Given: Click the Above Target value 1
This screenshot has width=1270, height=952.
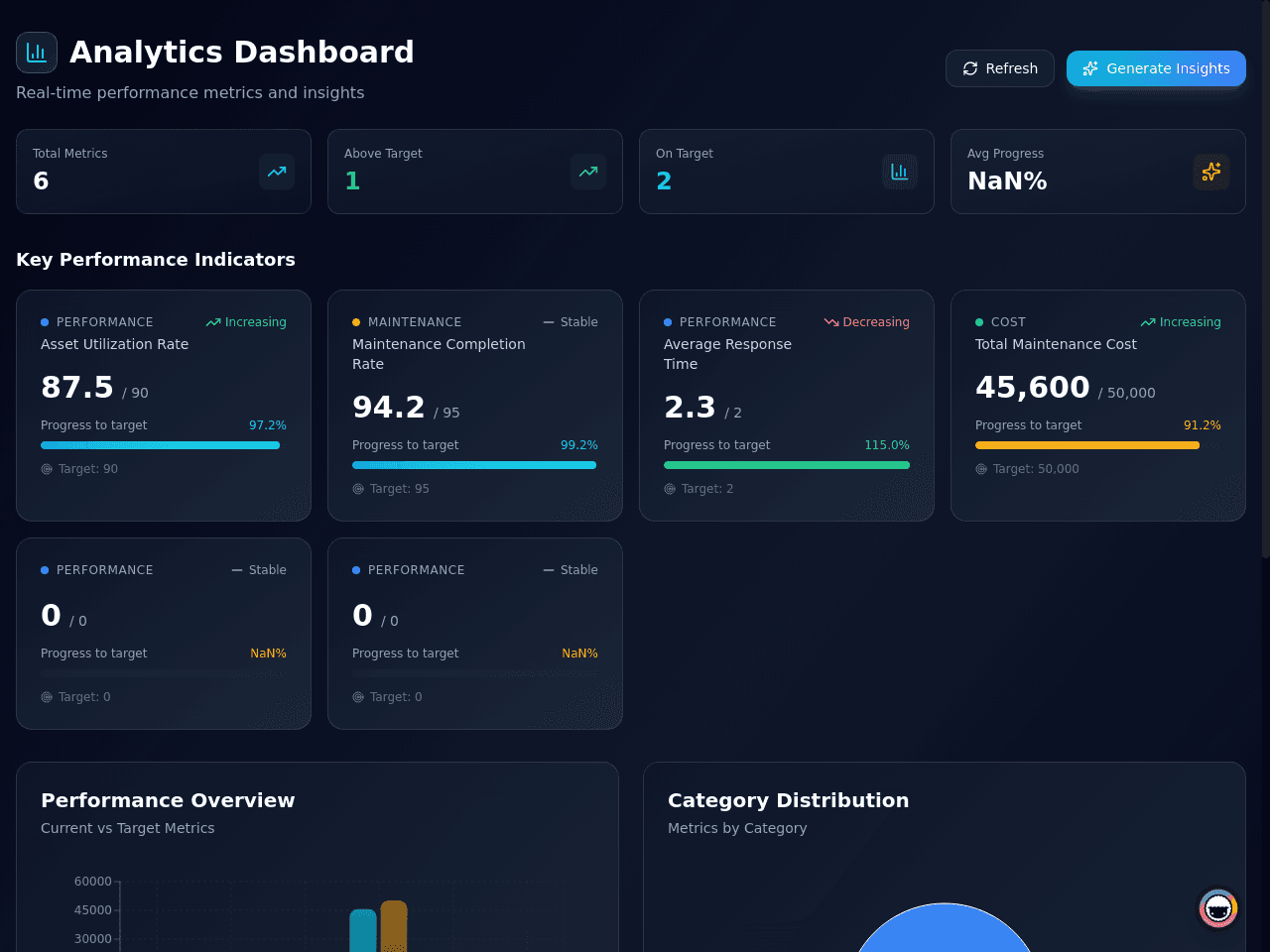Looking at the screenshot, I should point(352,180).
